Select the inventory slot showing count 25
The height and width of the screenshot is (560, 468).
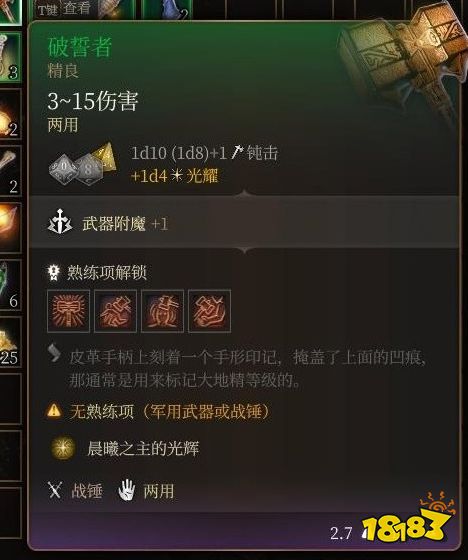point(11,342)
